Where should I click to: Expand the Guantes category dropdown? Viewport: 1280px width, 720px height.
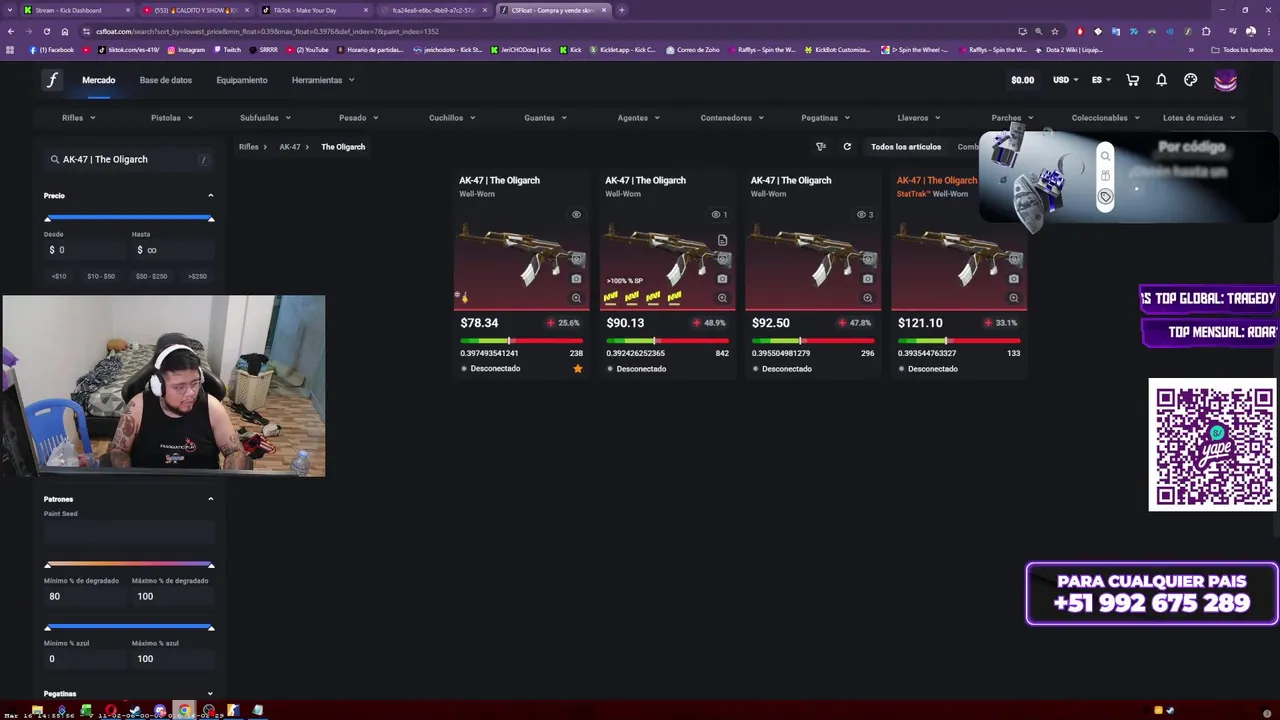tap(546, 118)
